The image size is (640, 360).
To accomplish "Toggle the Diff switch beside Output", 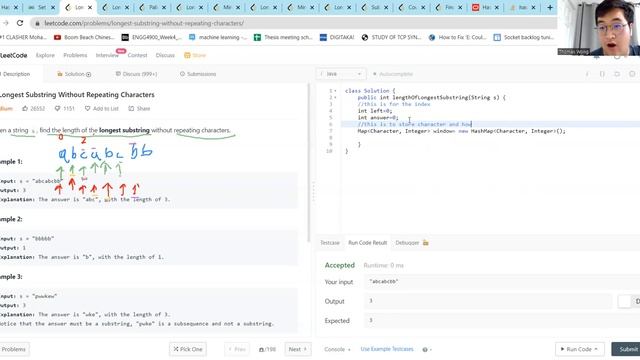I will [x=625, y=301].
